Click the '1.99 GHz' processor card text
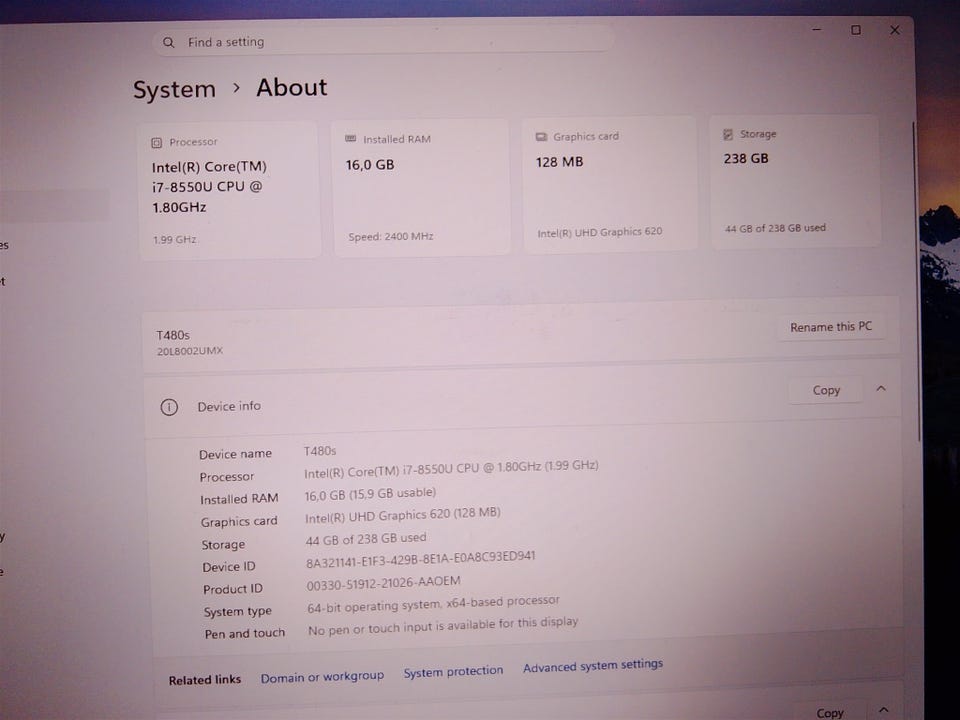This screenshot has height=720, width=960. (174, 239)
